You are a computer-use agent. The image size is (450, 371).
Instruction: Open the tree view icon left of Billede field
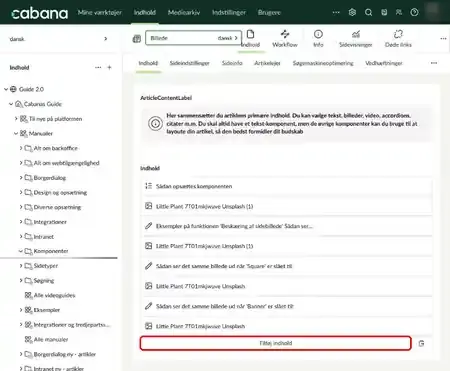[x=137, y=39]
